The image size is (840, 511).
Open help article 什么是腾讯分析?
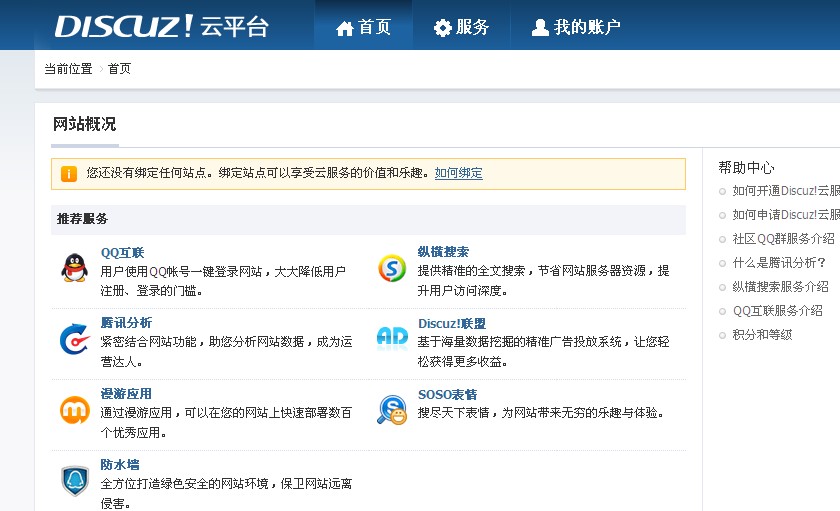click(x=779, y=262)
